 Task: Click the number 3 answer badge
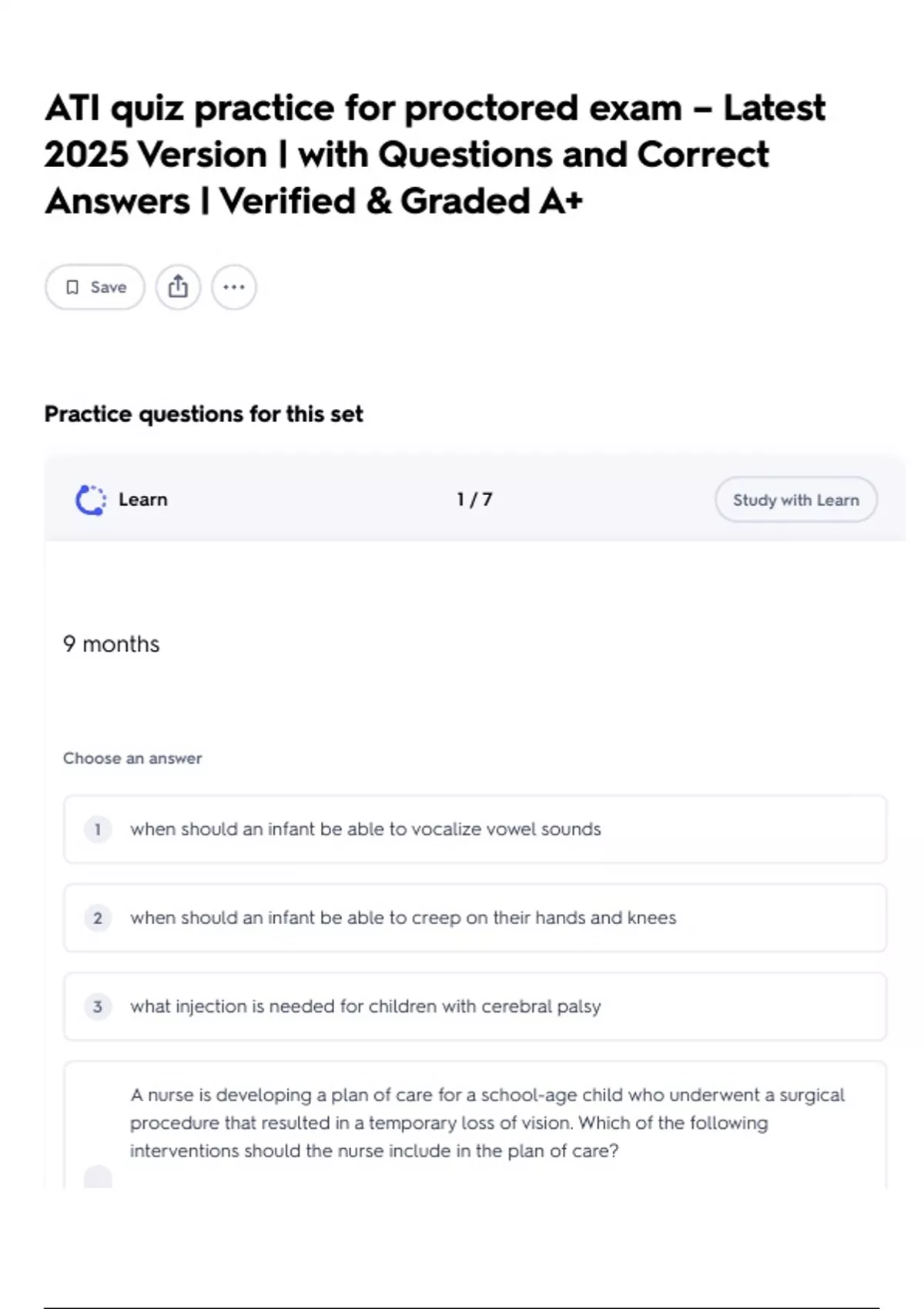(x=98, y=1006)
